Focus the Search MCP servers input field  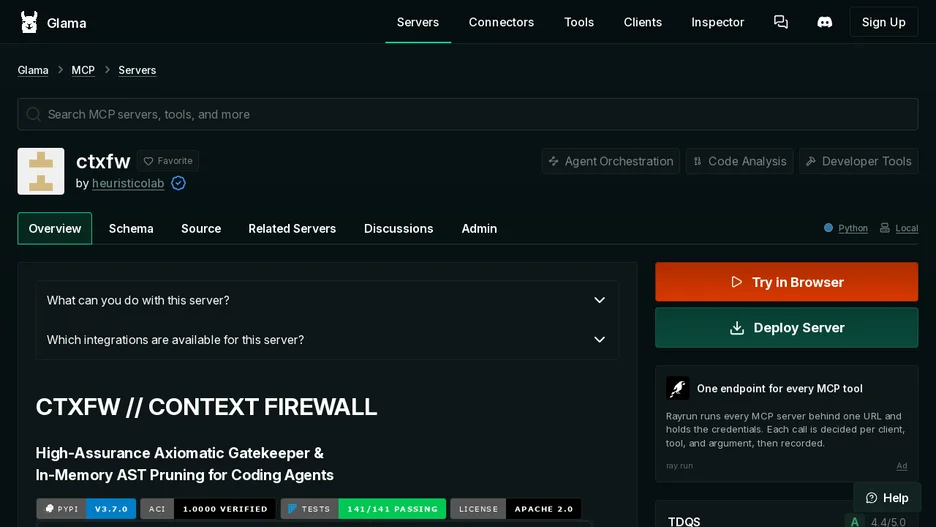[467, 114]
